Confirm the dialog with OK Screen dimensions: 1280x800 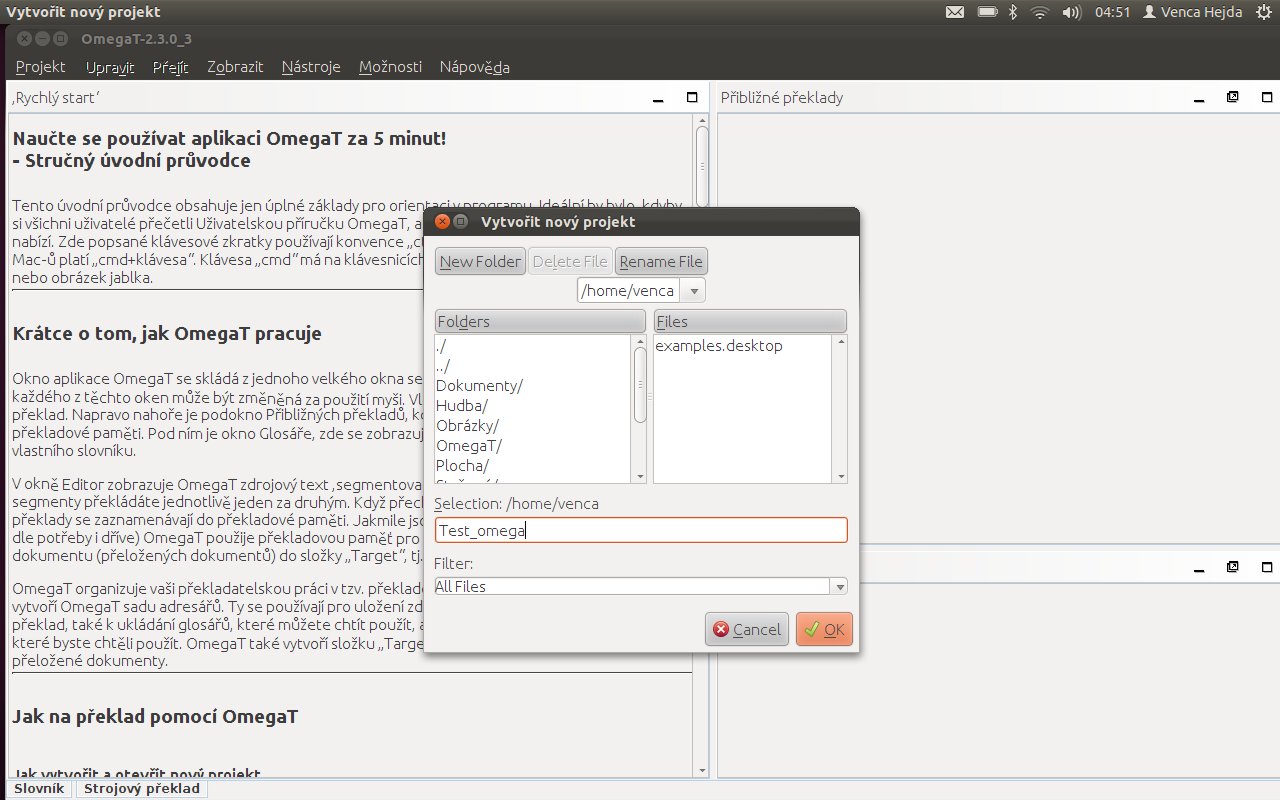pos(824,629)
